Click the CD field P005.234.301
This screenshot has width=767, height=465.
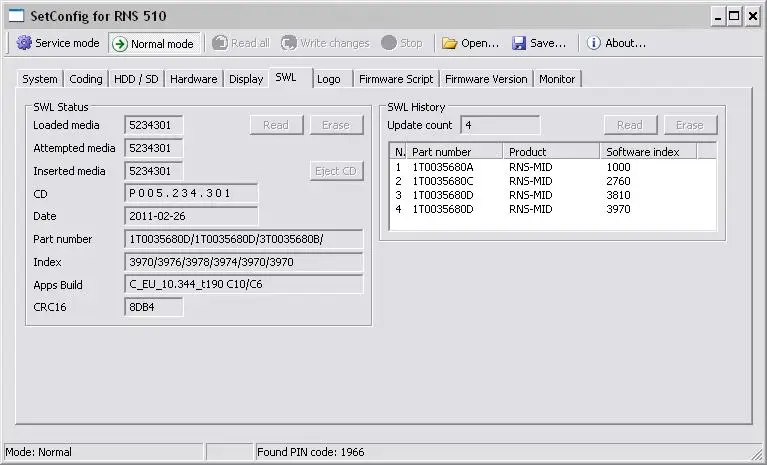(191, 193)
